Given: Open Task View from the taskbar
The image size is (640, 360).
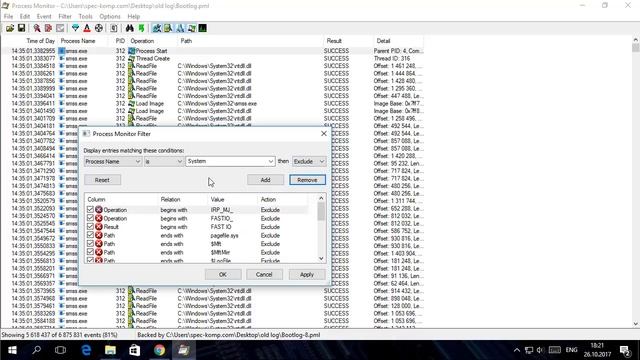Looking at the screenshot, I should [x=60, y=350].
